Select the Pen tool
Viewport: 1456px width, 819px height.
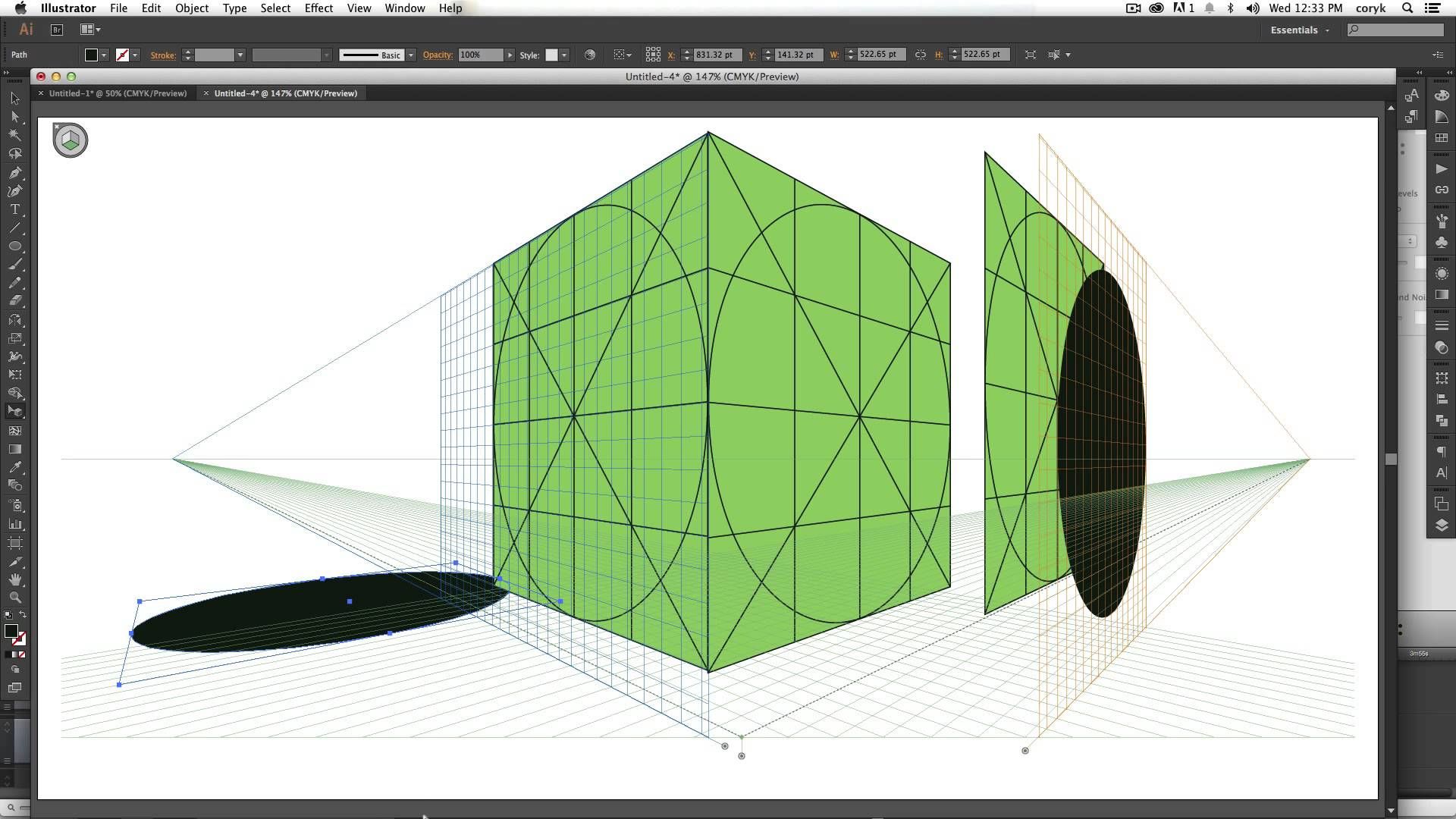pos(14,172)
